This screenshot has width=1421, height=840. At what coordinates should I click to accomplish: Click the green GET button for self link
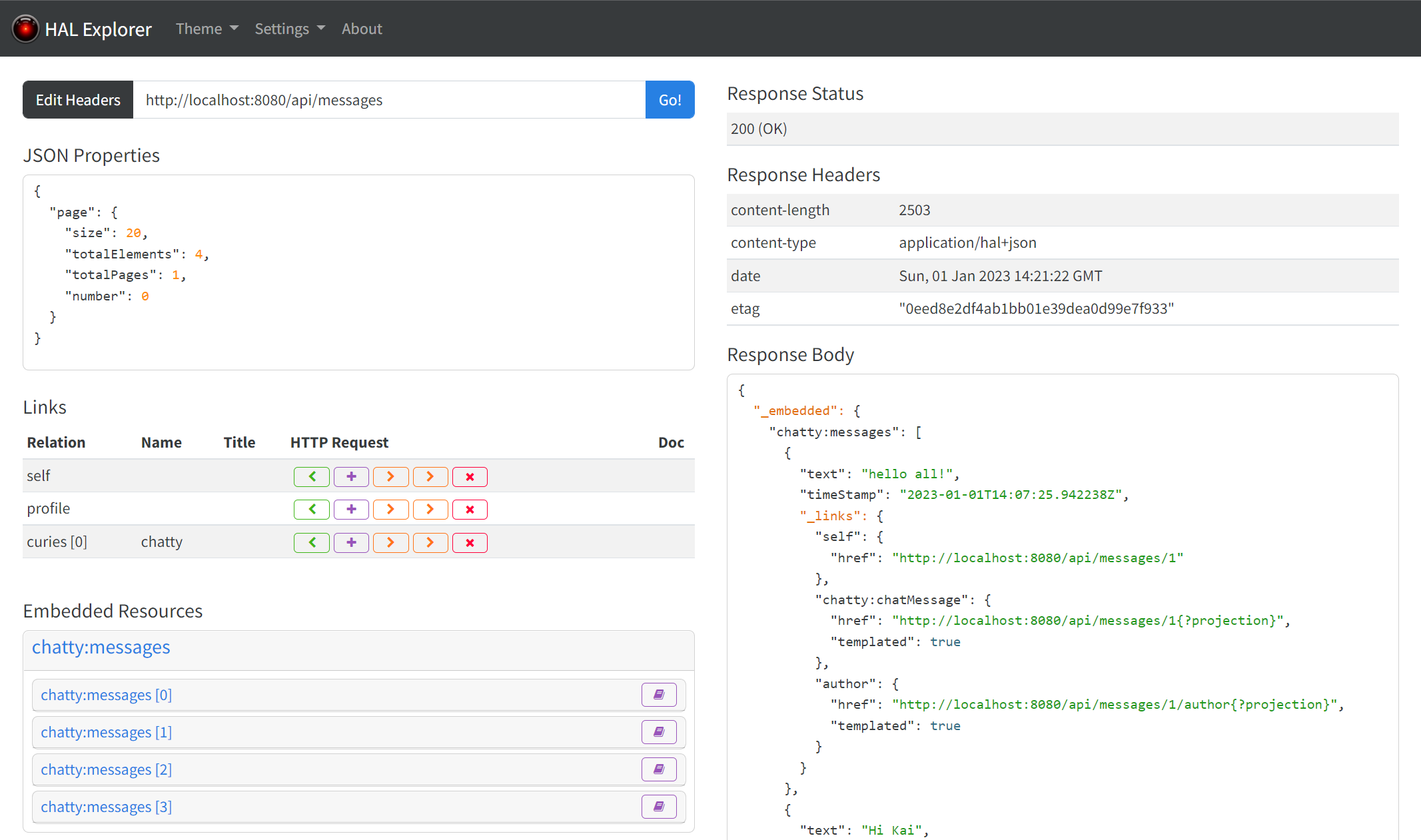pos(312,476)
